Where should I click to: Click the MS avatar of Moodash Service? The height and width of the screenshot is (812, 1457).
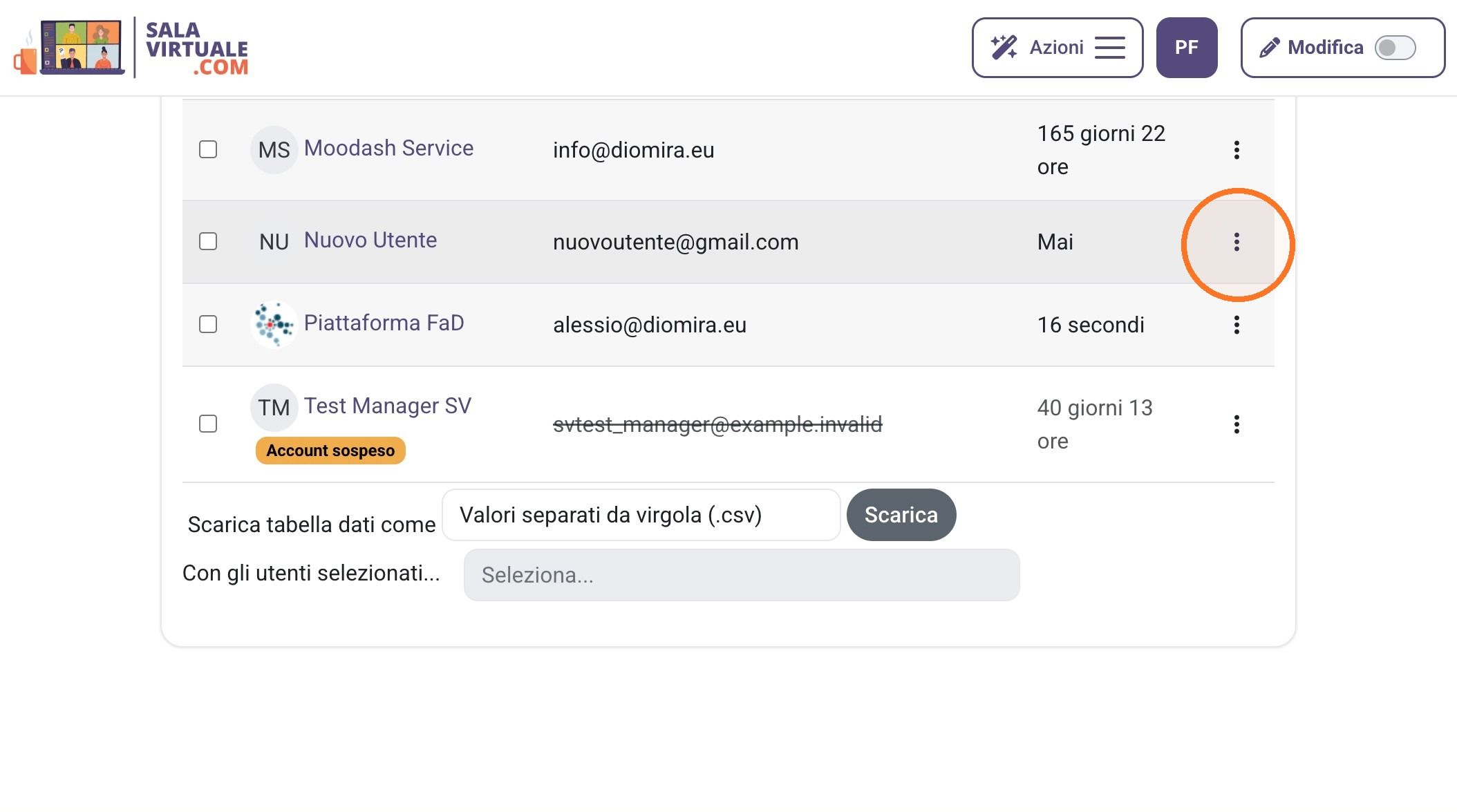(274, 150)
